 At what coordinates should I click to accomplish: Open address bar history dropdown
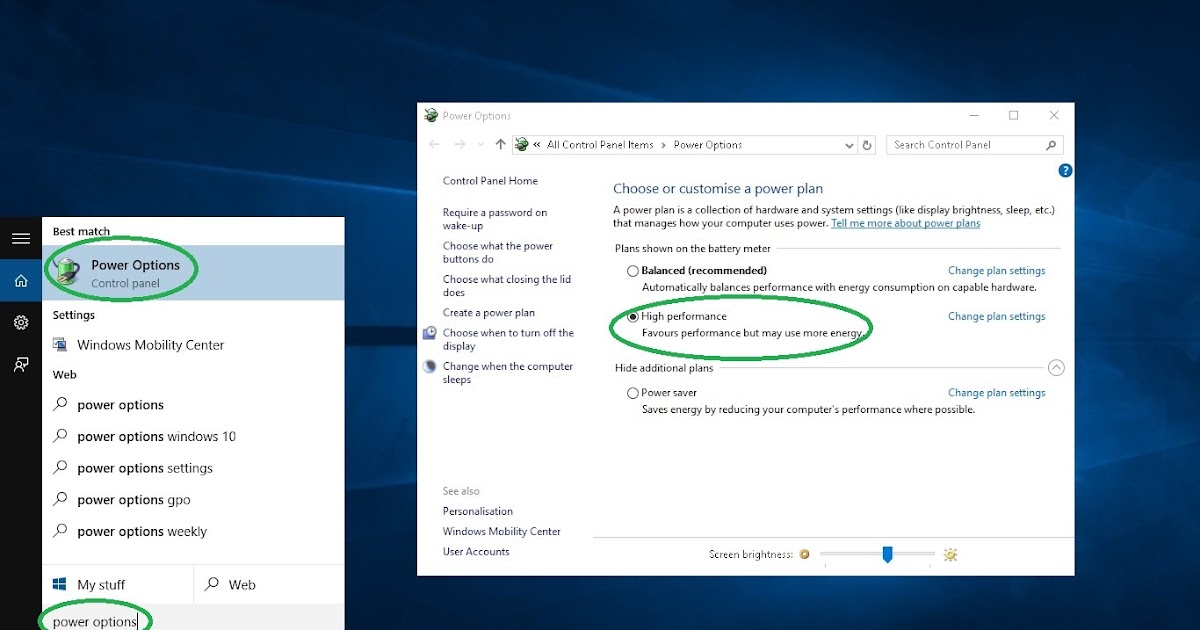(x=850, y=145)
